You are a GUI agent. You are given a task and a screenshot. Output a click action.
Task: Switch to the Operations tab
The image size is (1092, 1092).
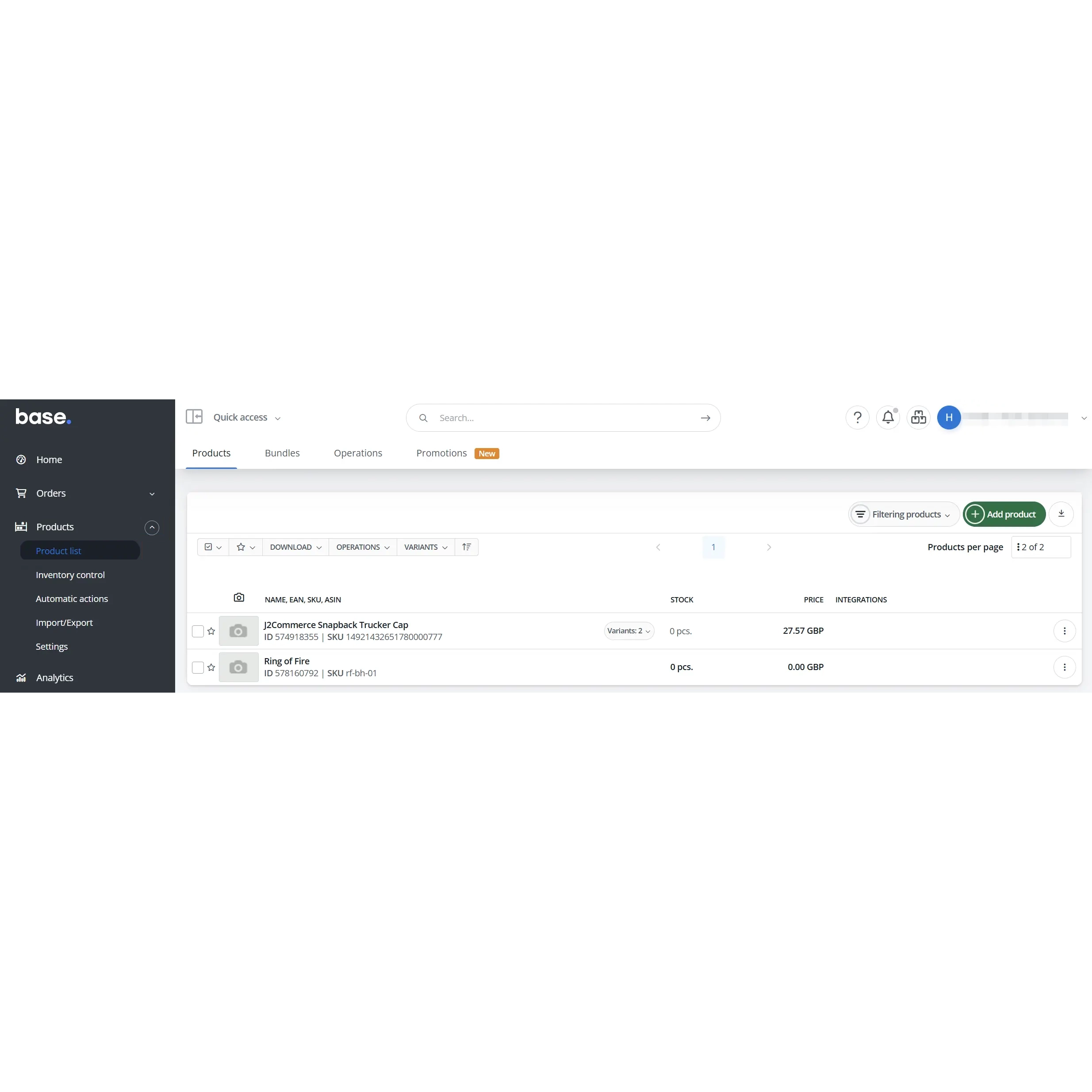(358, 453)
